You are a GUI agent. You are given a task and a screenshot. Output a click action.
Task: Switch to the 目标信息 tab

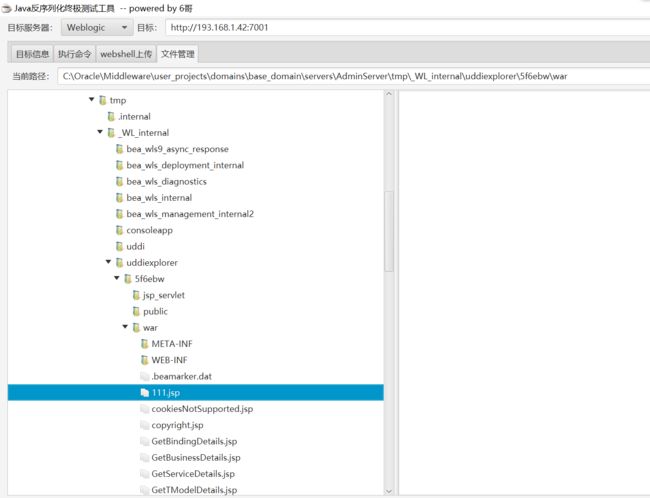32,54
